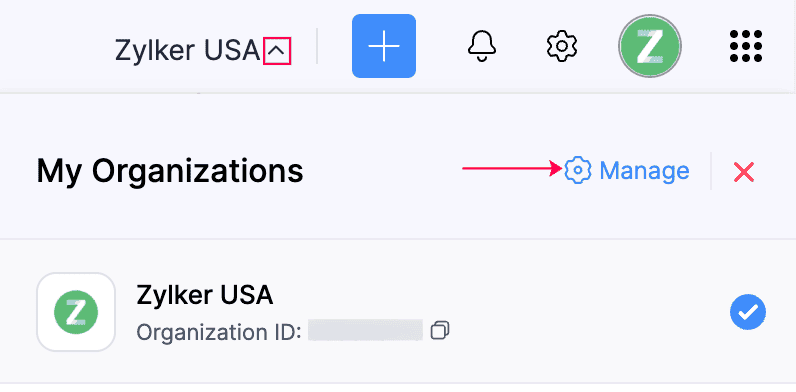Copy the Organization ID using copy icon

click(x=440, y=331)
